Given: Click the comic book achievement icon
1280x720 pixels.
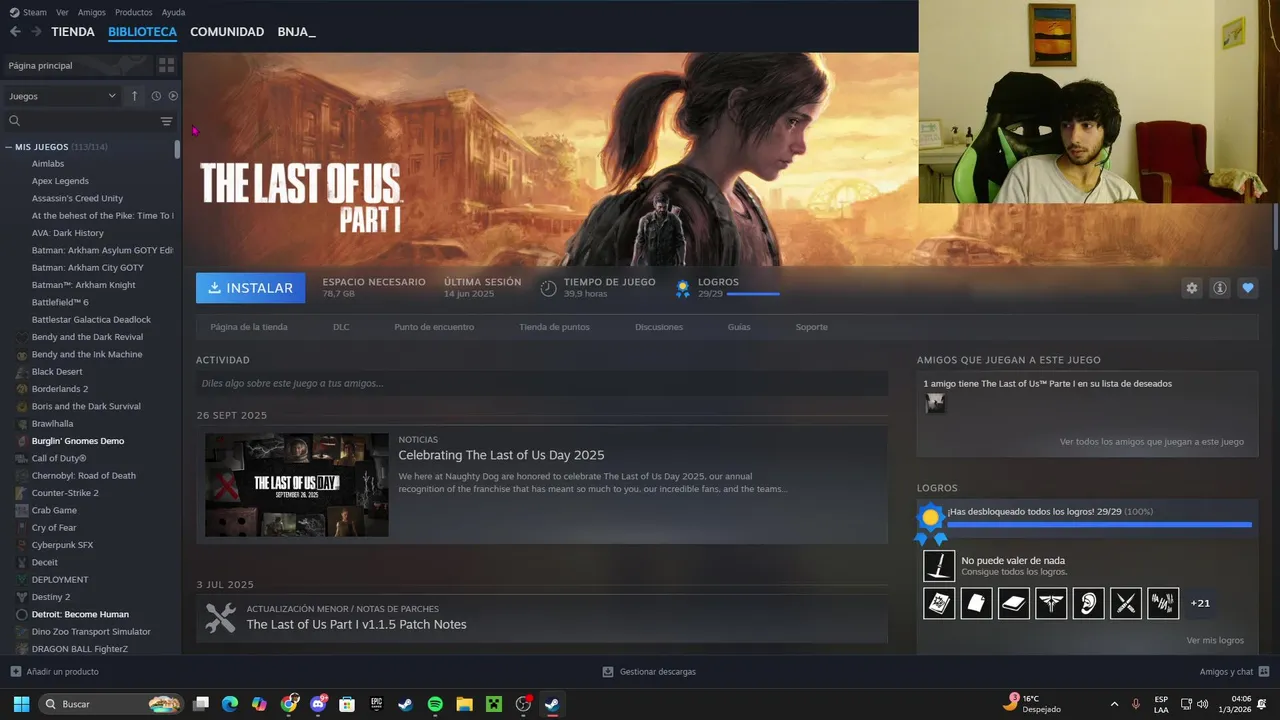Looking at the screenshot, I should click(x=939, y=603).
